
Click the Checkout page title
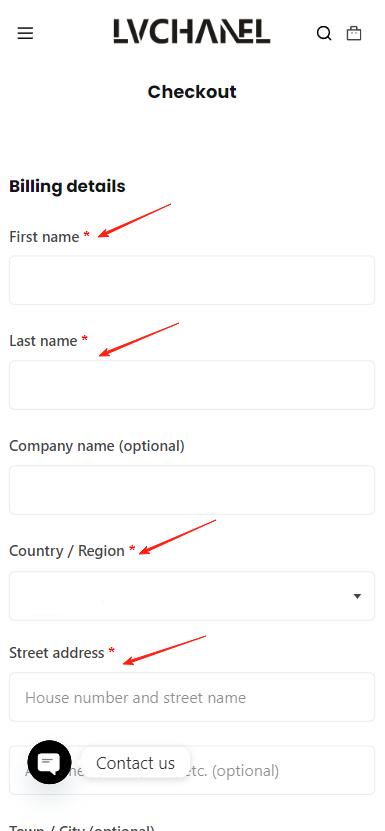pos(192,92)
